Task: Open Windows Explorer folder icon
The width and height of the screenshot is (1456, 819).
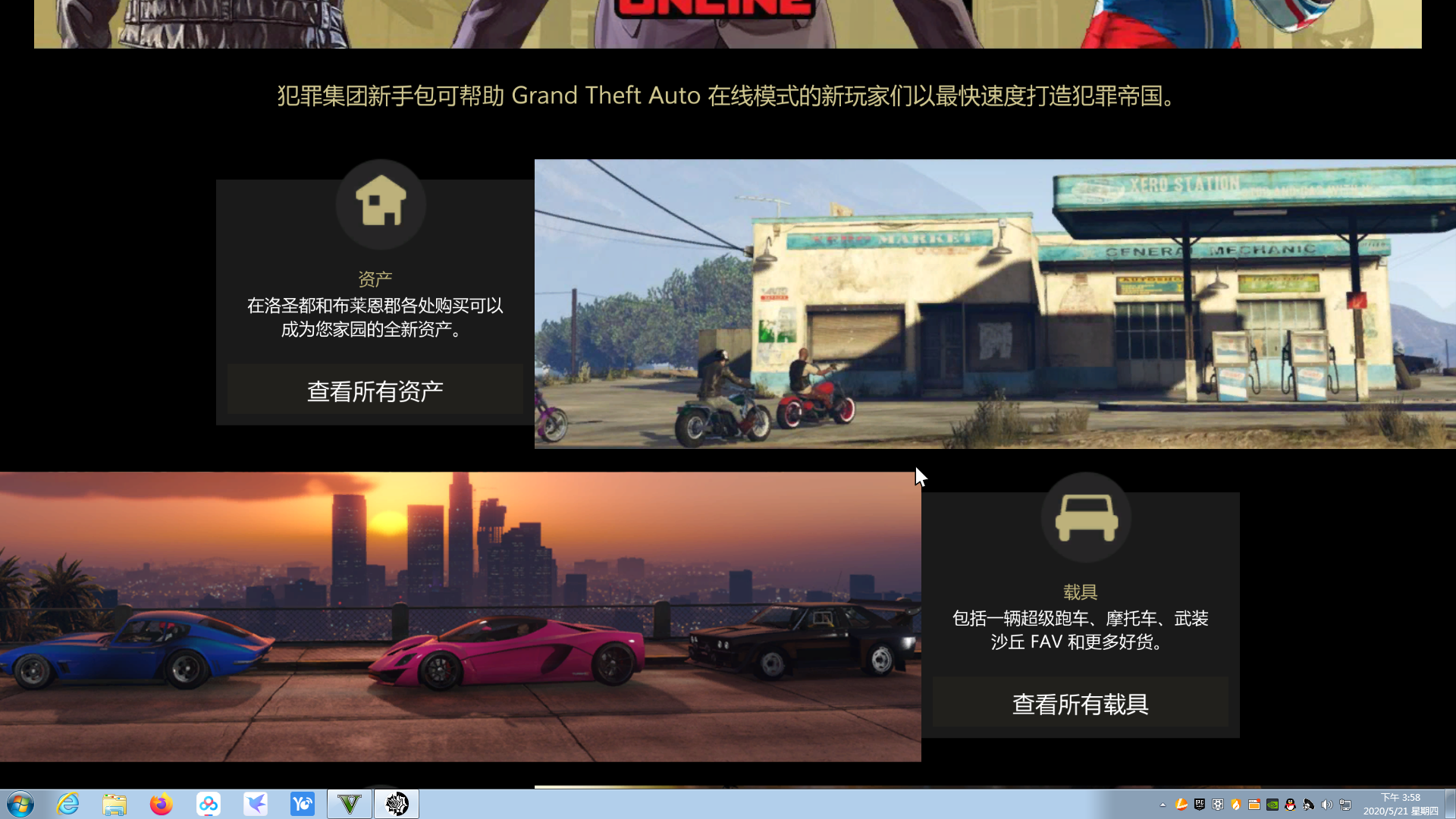Action: (115, 804)
